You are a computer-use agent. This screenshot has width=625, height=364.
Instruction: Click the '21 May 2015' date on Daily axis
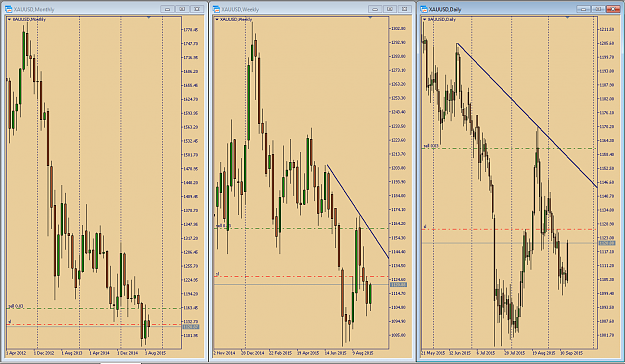433,352
